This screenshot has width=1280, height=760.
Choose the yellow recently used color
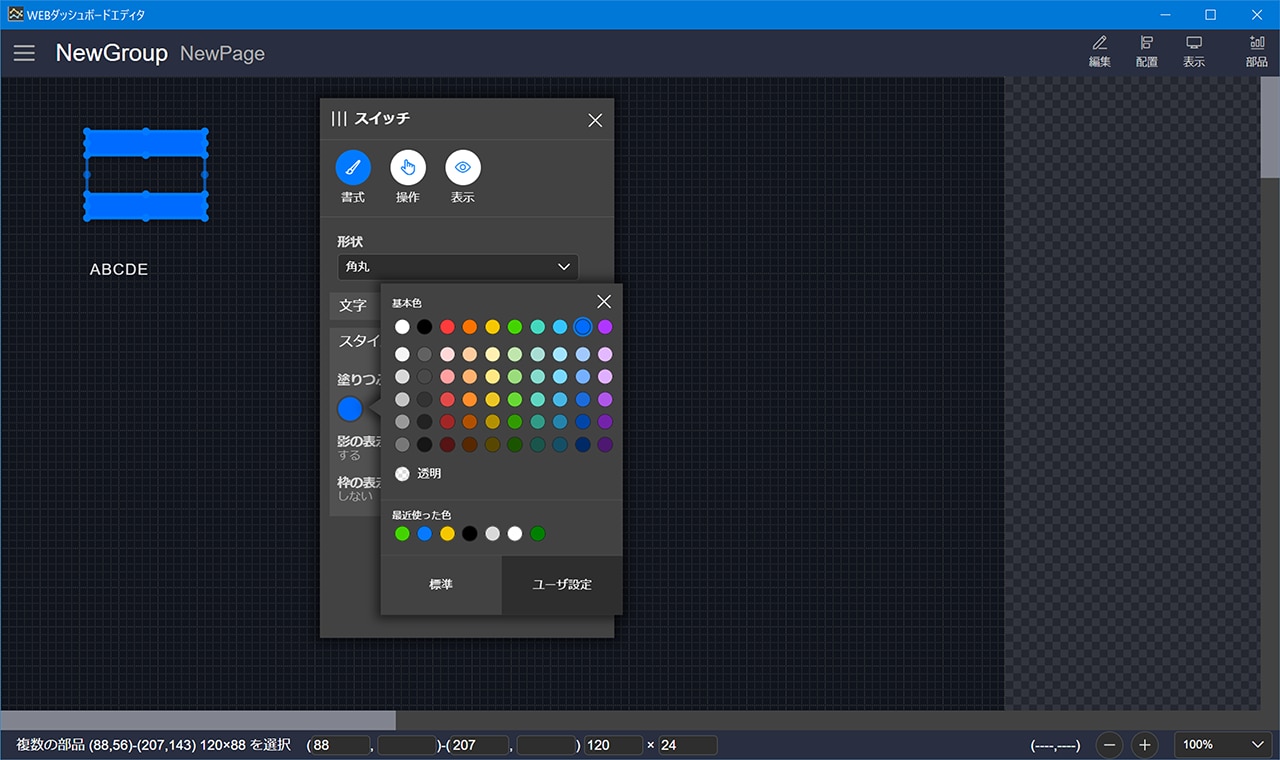pos(447,534)
